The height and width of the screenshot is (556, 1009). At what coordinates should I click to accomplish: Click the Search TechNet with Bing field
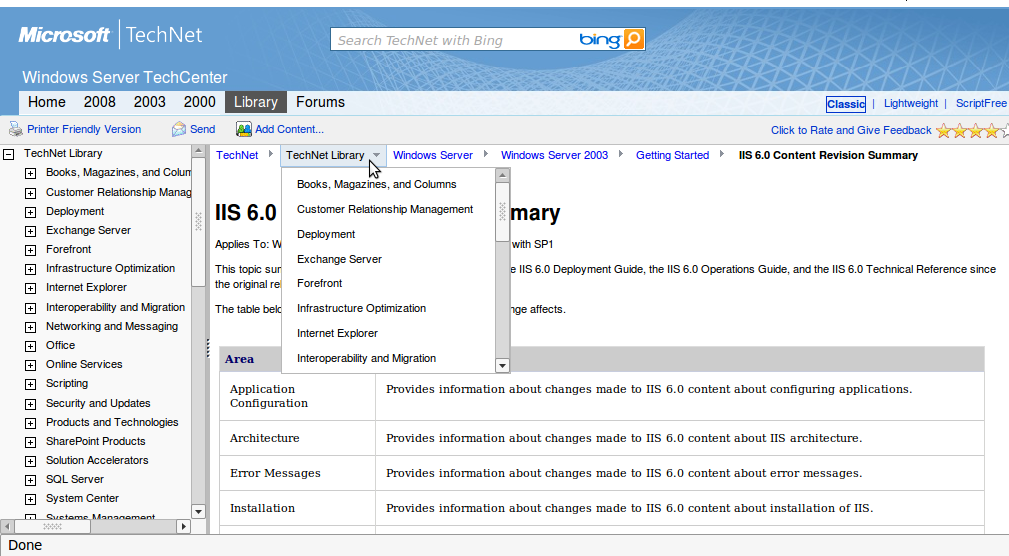[454, 40]
